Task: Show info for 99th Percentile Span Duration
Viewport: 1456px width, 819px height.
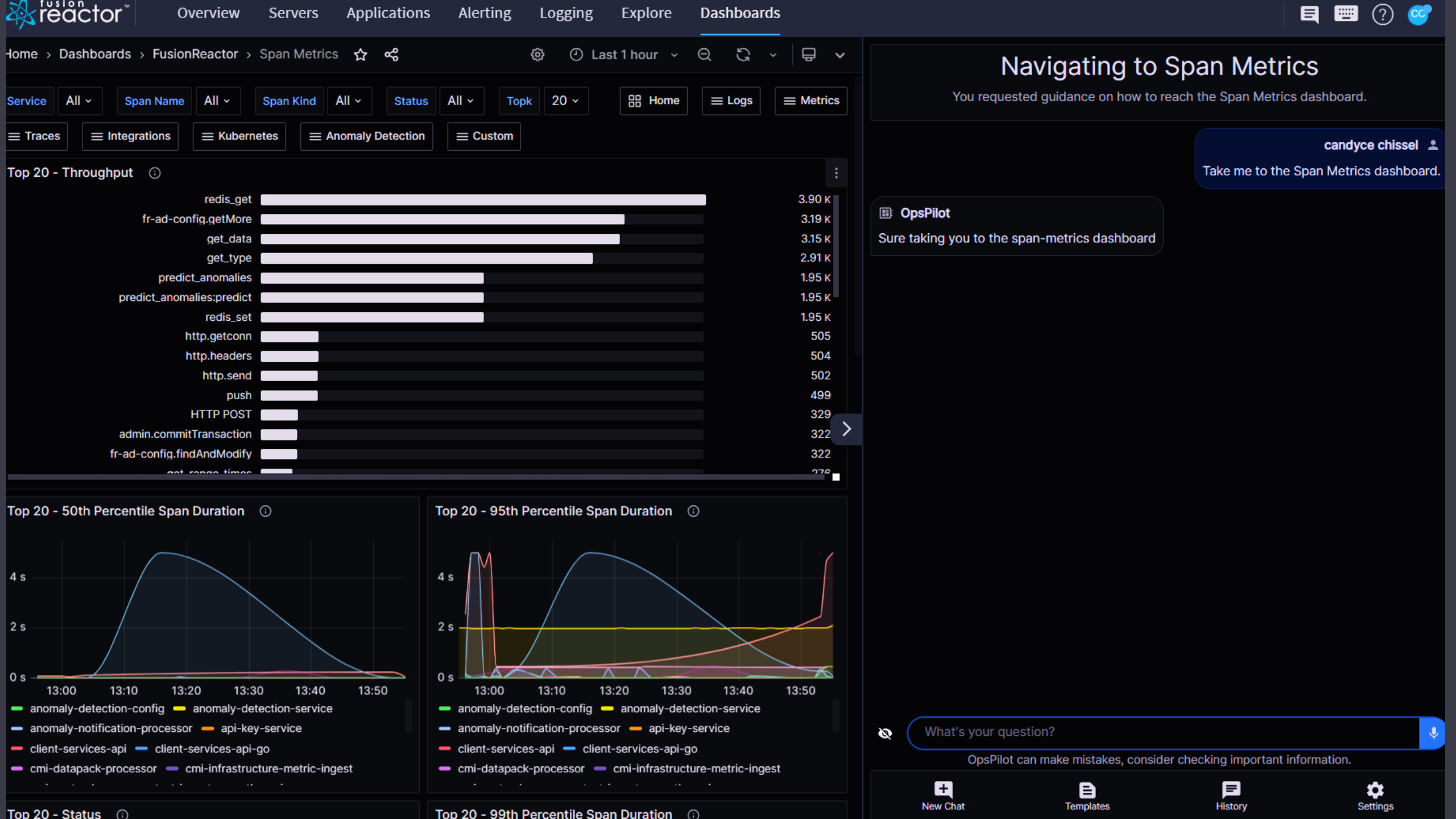Action: pyautogui.click(x=693, y=814)
